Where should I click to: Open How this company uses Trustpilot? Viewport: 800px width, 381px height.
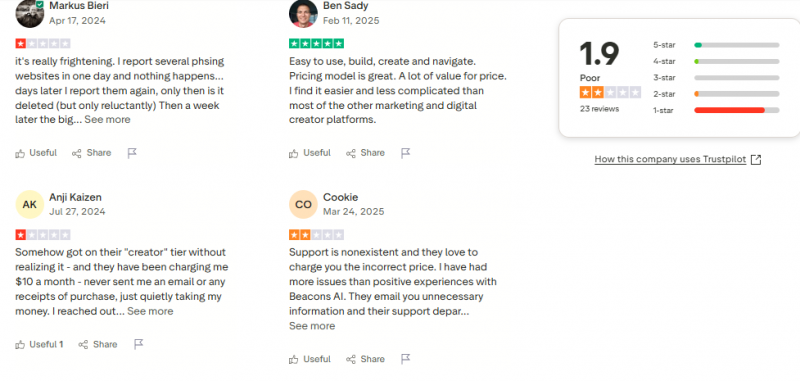click(x=670, y=160)
